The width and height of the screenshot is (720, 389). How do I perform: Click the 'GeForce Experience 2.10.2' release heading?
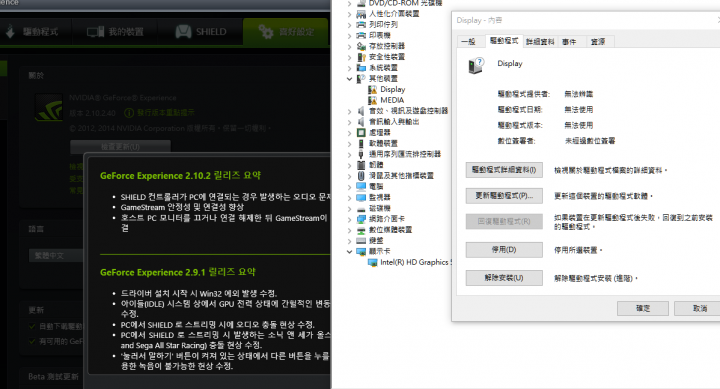[x=180, y=175]
